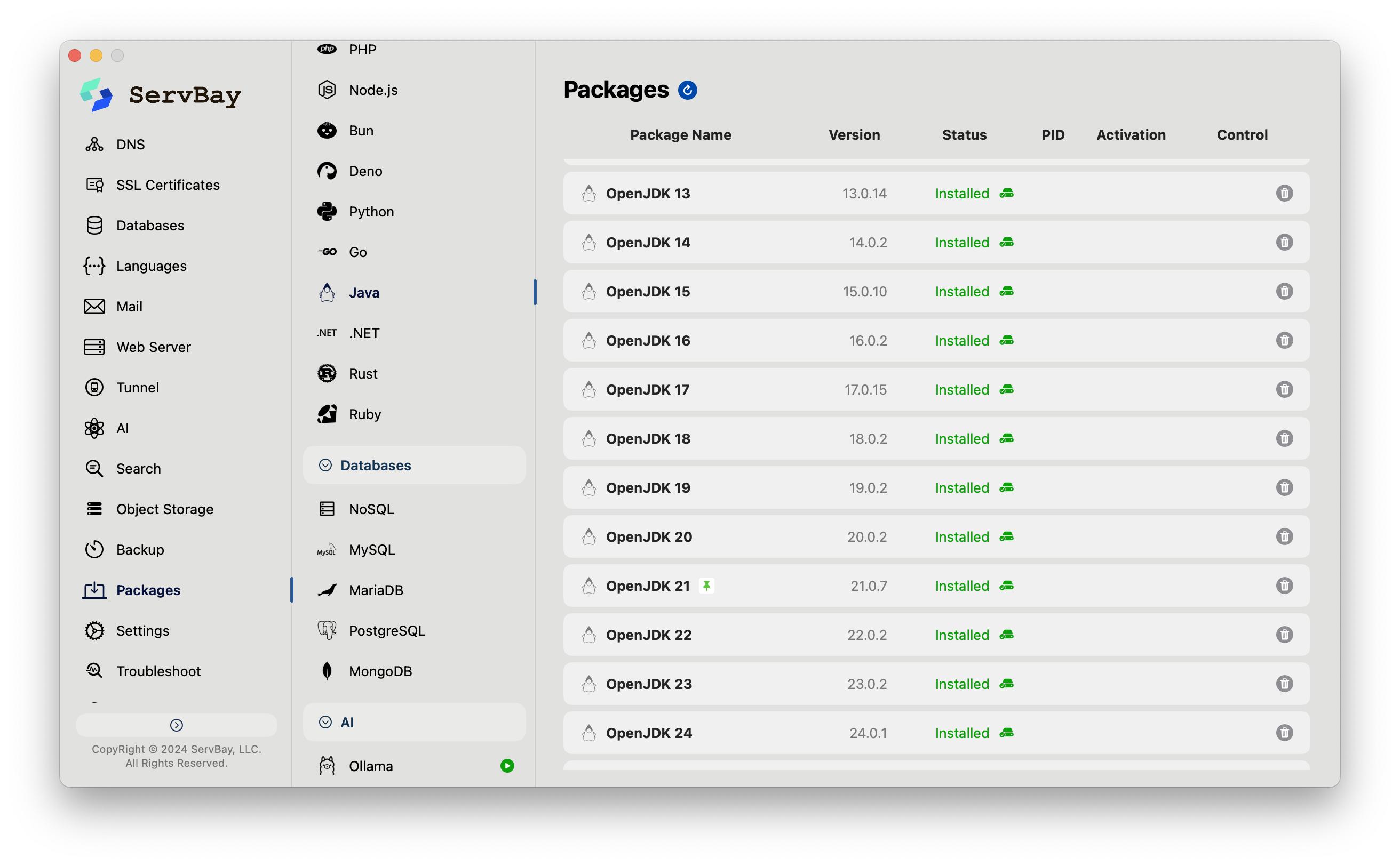1400x866 pixels.
Task: Show Node.js packages
Action: click(357, 90)
